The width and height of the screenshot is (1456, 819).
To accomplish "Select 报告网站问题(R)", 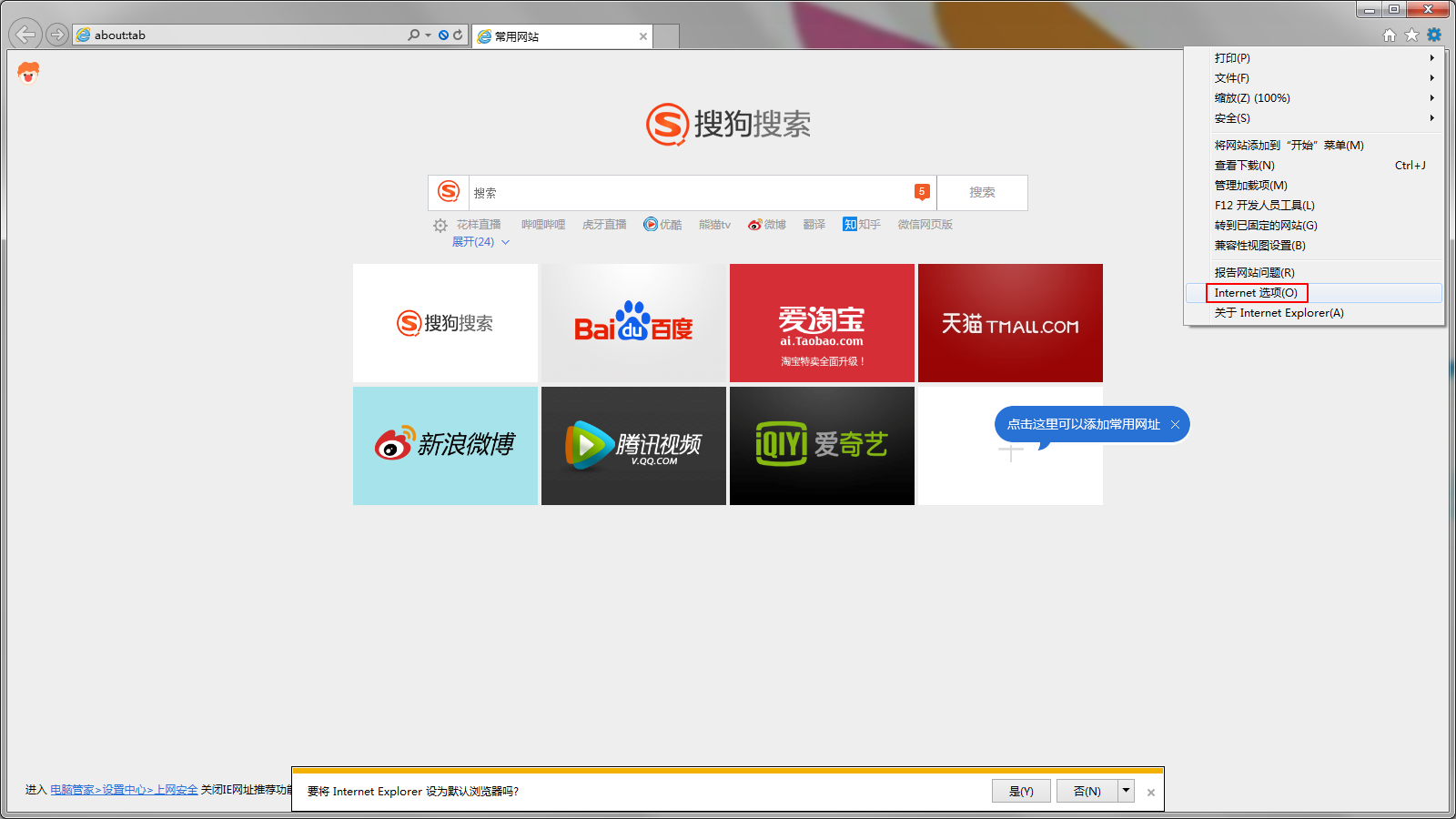I will coord(1315,272).
